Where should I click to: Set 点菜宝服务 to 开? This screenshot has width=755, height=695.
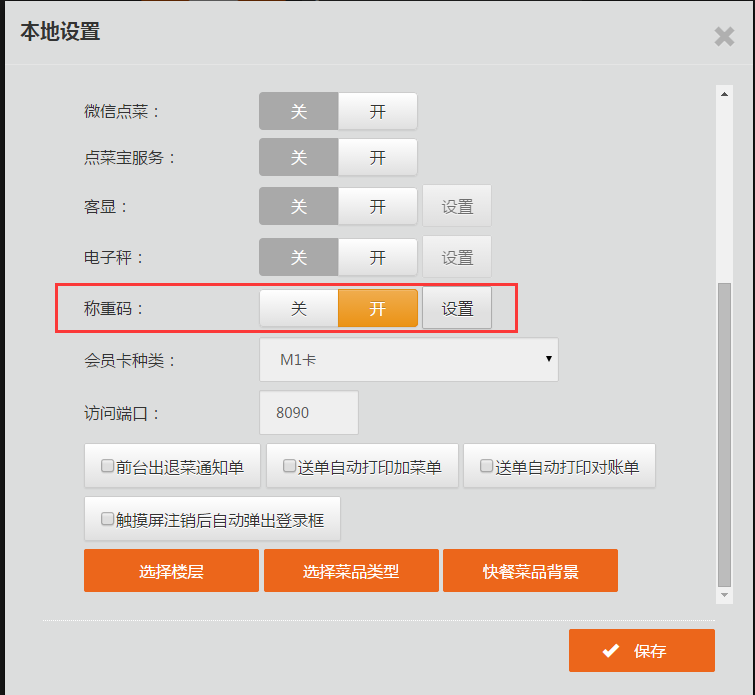(378, 157)
